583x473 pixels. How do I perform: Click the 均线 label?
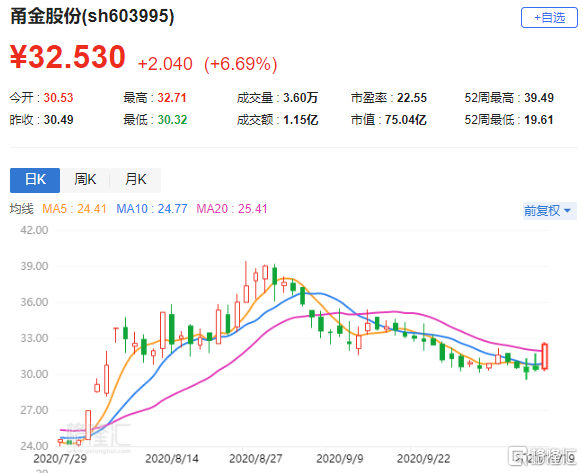(22, 209)
